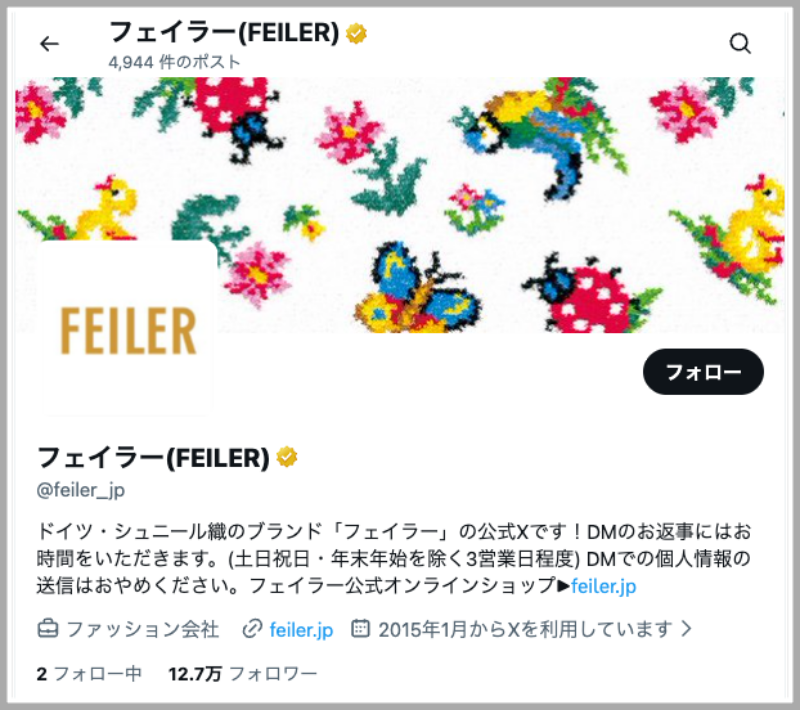The width and height of the screenshot is (800, 710).
Task: Expand join date details chevron
Action: (687, 628)
